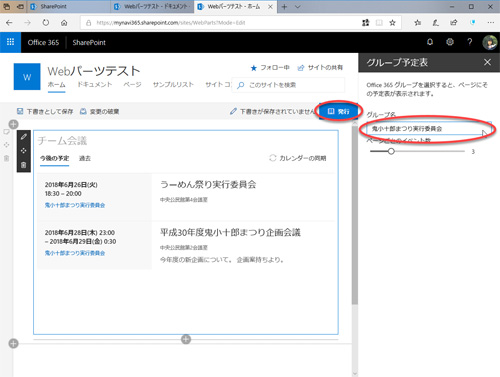This screenshot has height=377, width=500.
Task: Edit the web part with pencil icon
Action: coord(24,137)
